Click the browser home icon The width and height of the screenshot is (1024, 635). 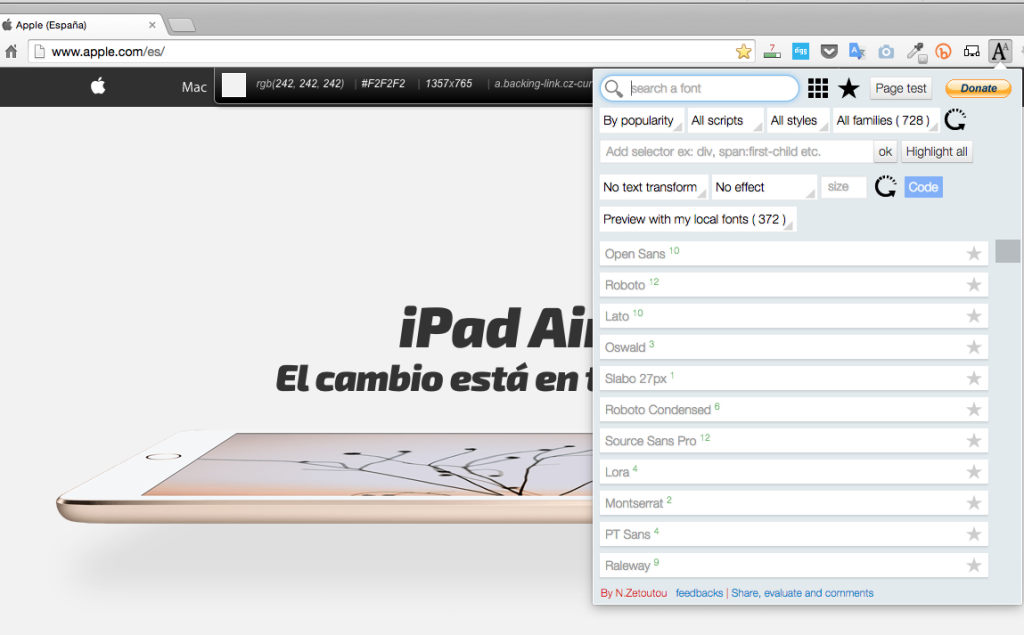11,51
